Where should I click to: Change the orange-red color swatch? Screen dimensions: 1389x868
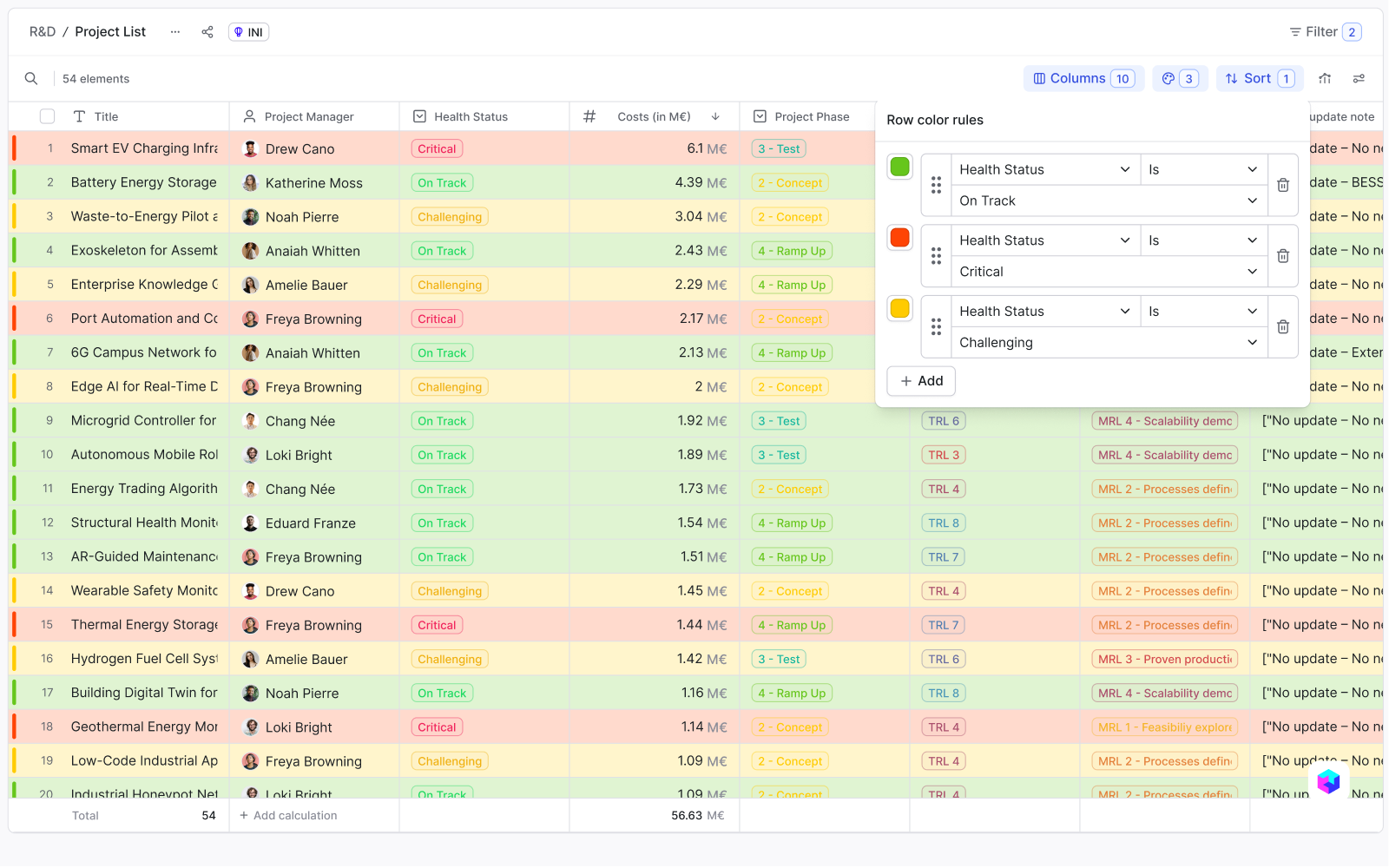tap(900, 238)
